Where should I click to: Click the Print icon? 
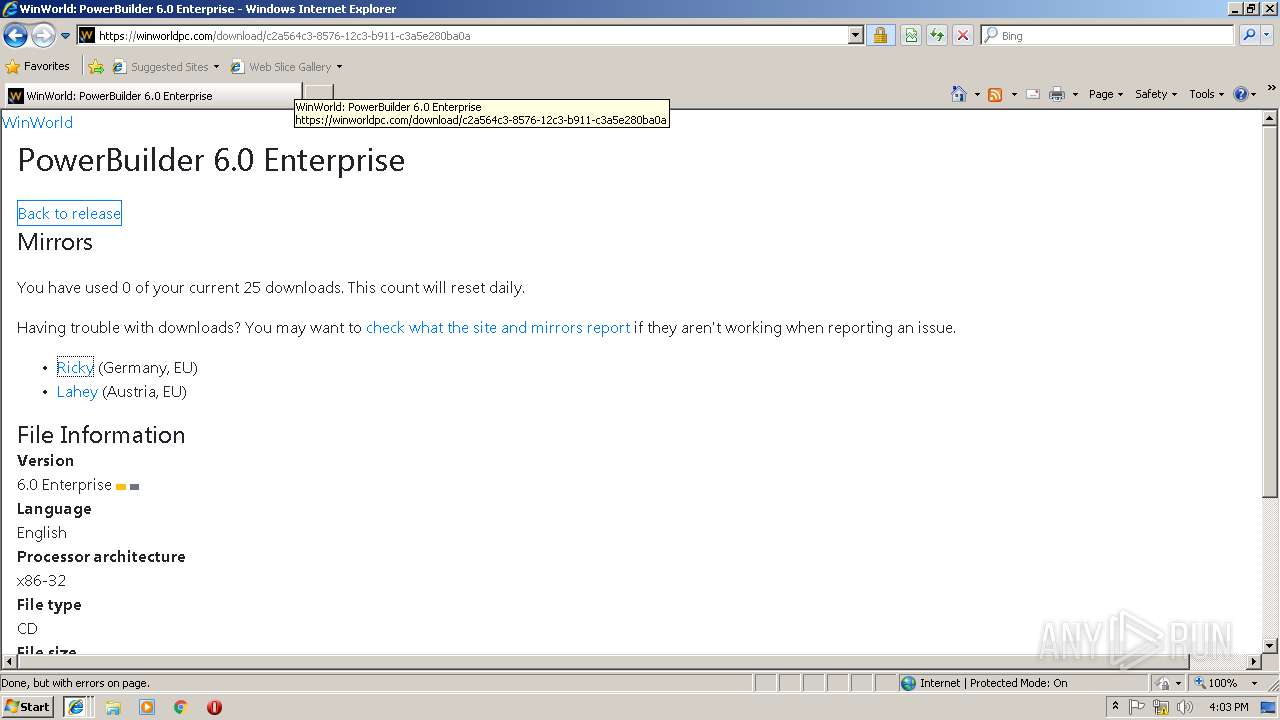pos(1057,94)
